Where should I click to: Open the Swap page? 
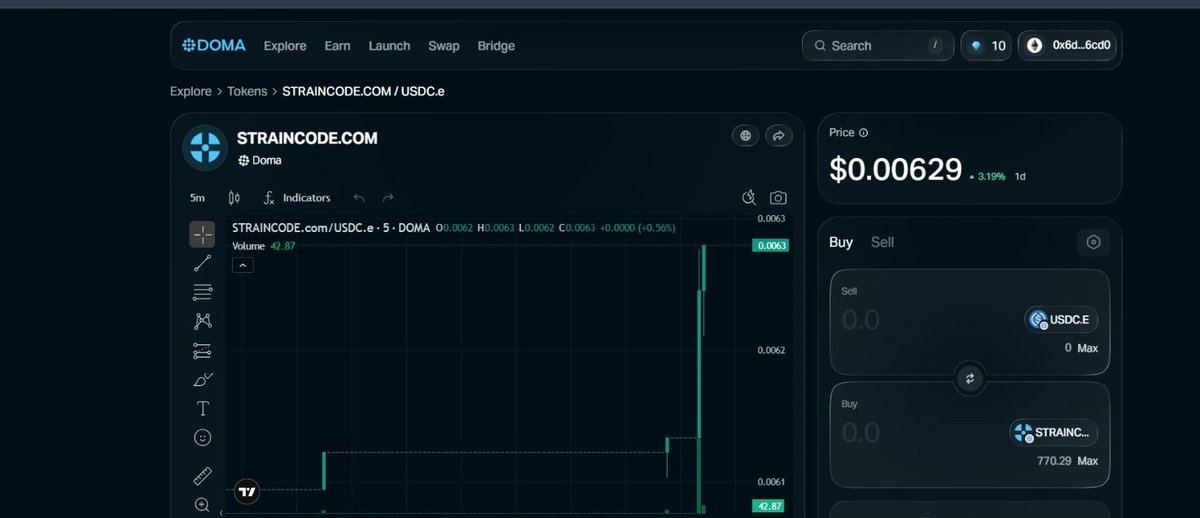[444, 46]
